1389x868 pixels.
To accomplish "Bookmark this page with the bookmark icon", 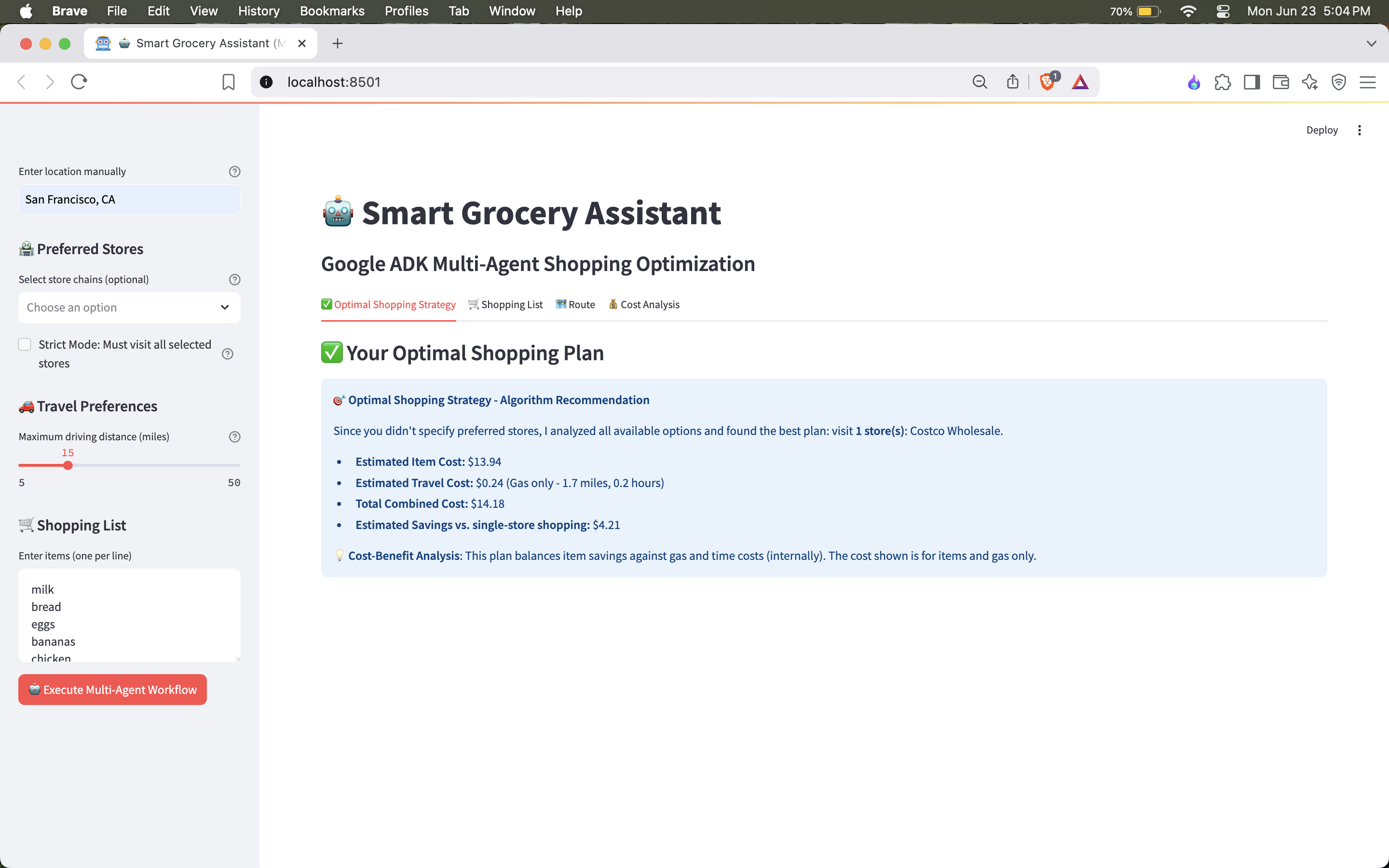I will tap(228, 82).
